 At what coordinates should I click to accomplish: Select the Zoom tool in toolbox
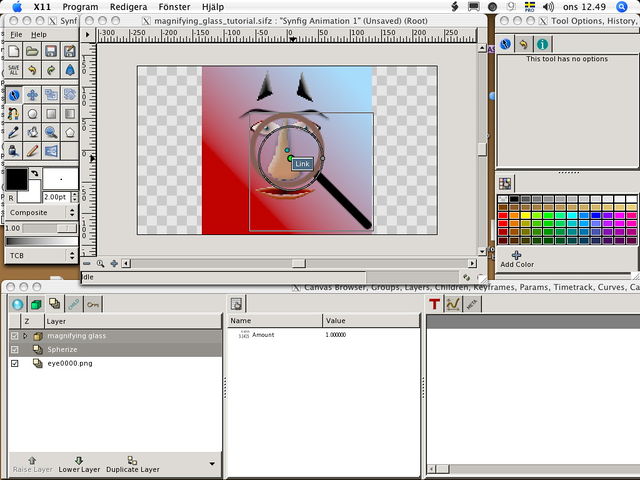coord(51,132)
